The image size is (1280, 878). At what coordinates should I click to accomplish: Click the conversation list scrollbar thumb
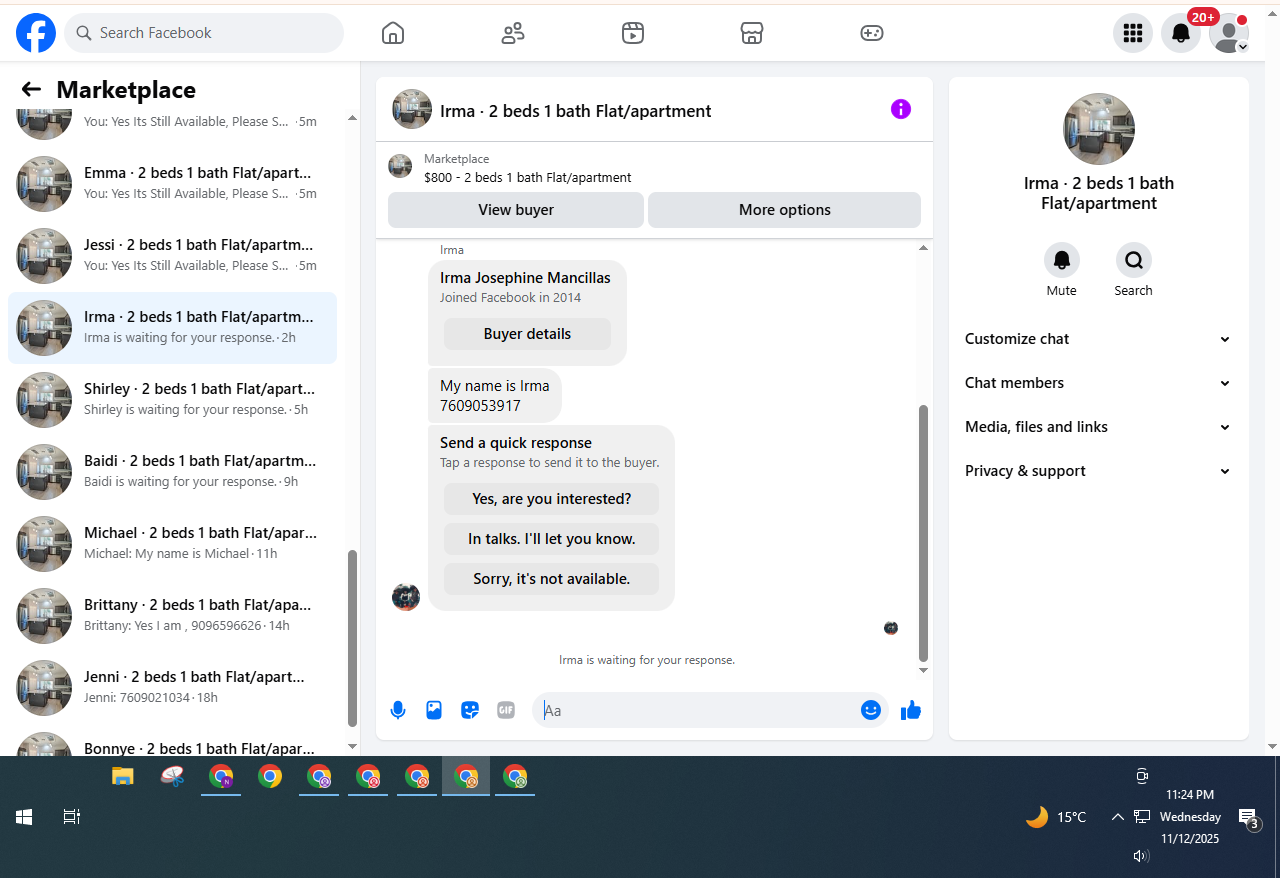(352, 638)
